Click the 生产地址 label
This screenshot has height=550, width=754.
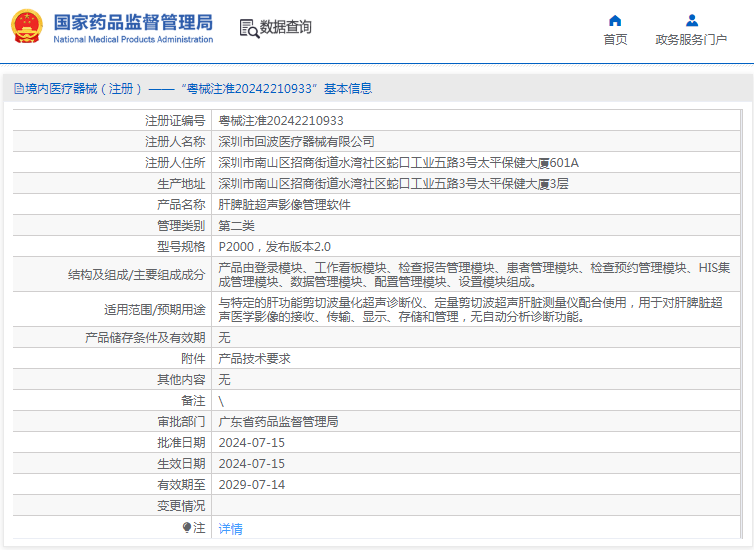pos(181,184)
